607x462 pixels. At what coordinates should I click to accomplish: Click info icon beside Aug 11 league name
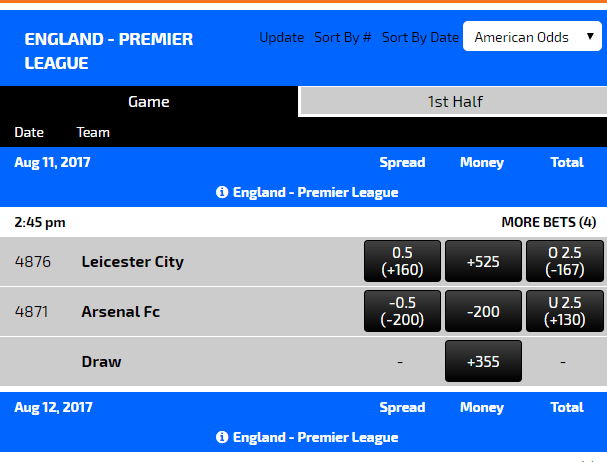[222, 192]
